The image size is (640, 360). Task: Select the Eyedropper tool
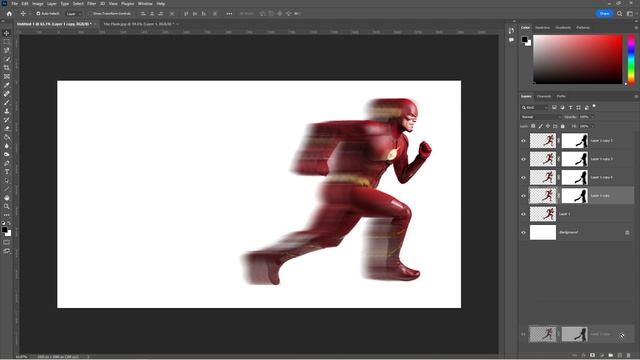click(7, 85)
